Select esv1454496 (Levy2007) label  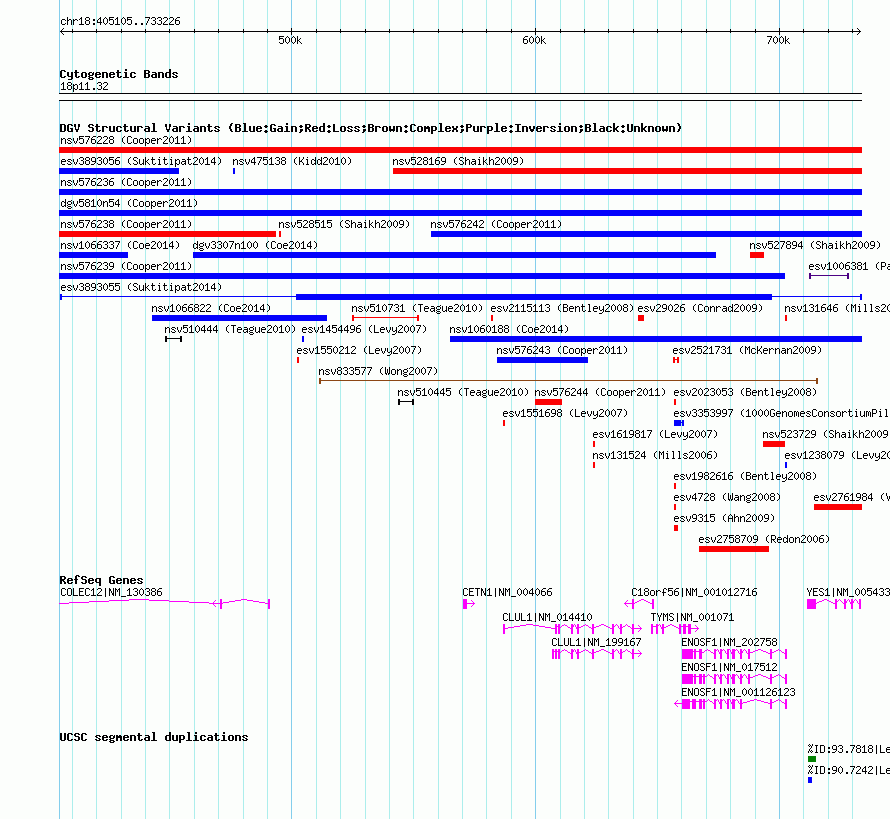pyautogui.click(x=364, y=329)
